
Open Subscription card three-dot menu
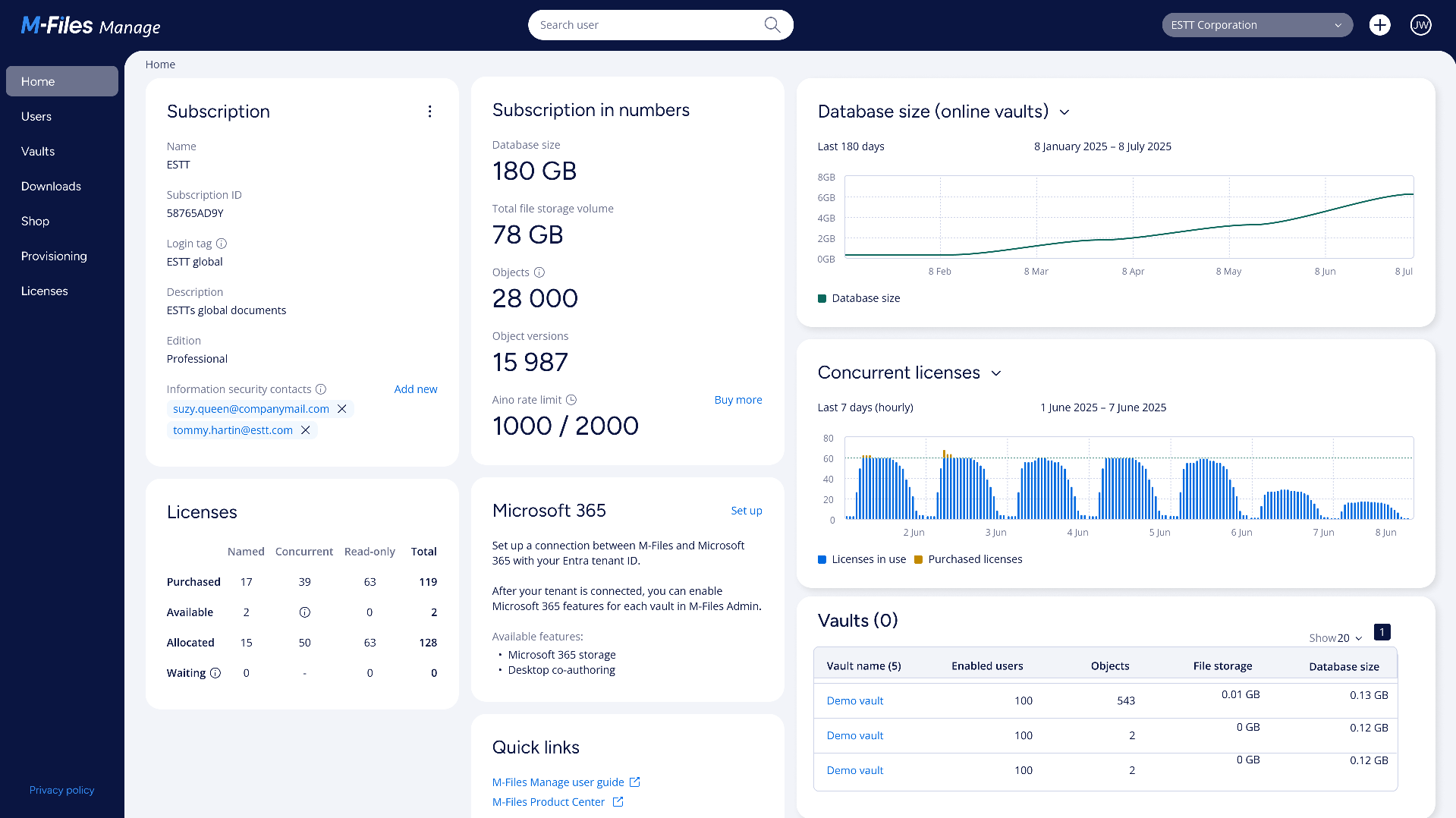[429, 112]
